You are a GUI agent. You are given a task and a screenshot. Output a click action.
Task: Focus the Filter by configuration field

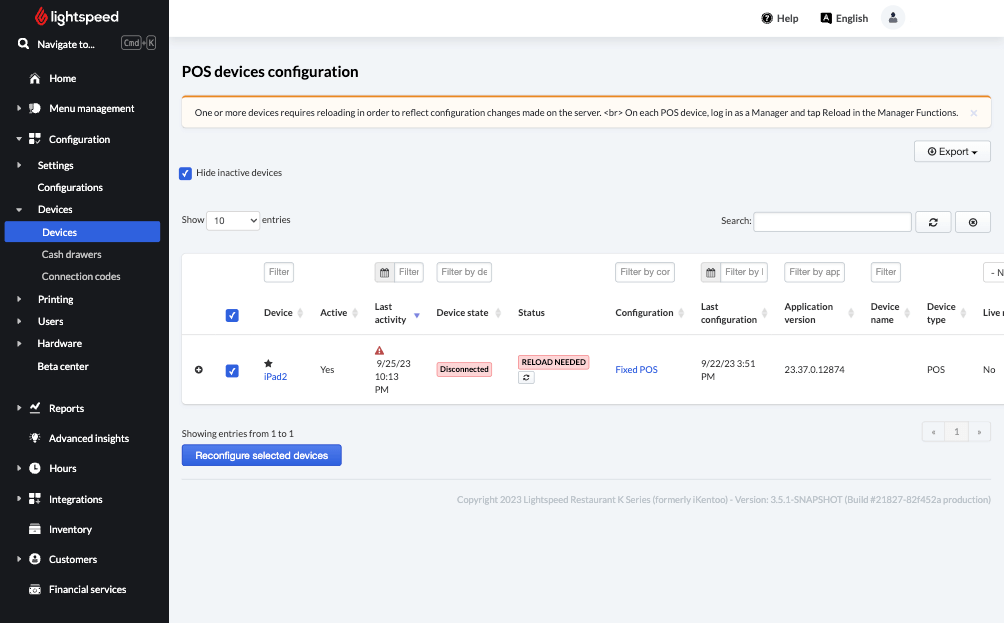tap(645, 272)
